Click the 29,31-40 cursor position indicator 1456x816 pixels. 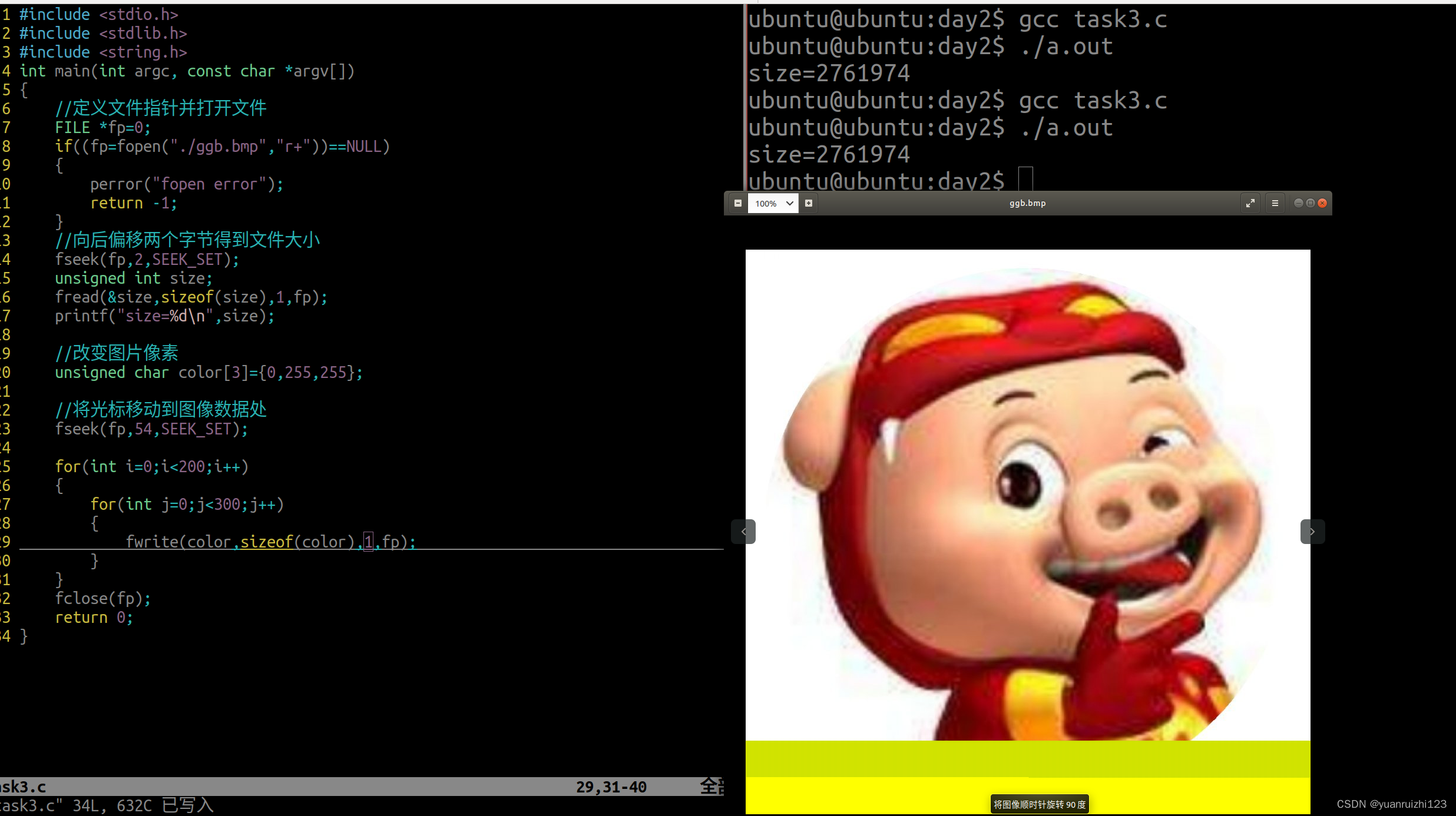click(611, 787)
